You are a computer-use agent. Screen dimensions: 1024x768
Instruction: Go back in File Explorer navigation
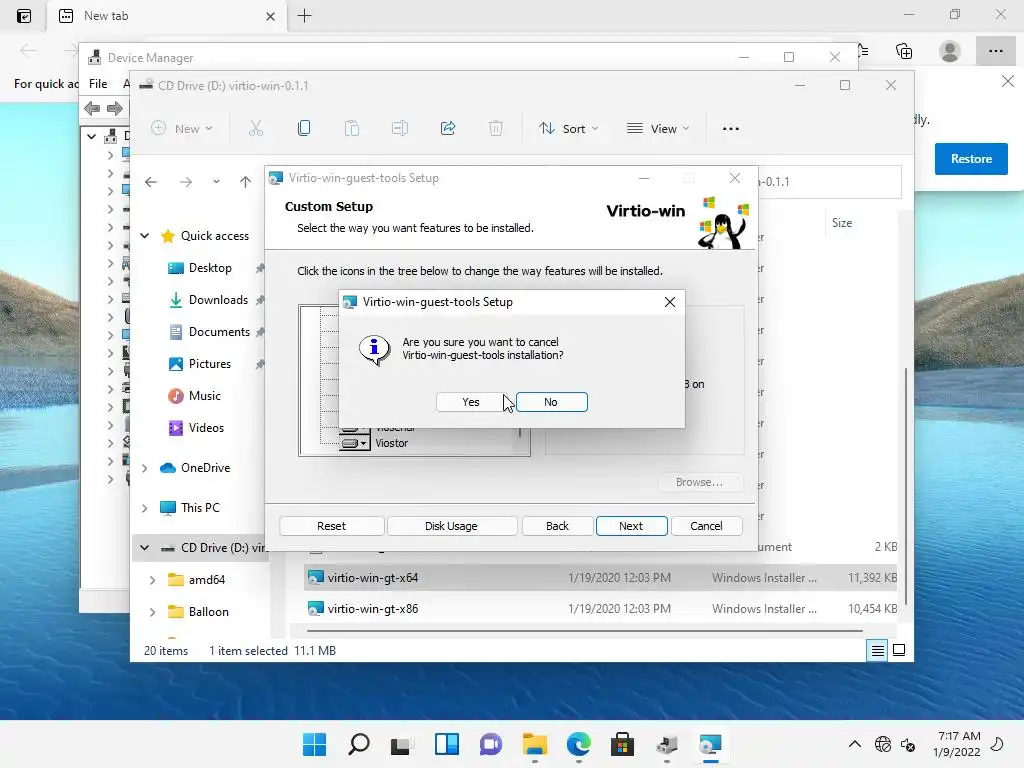click(151, 182)
